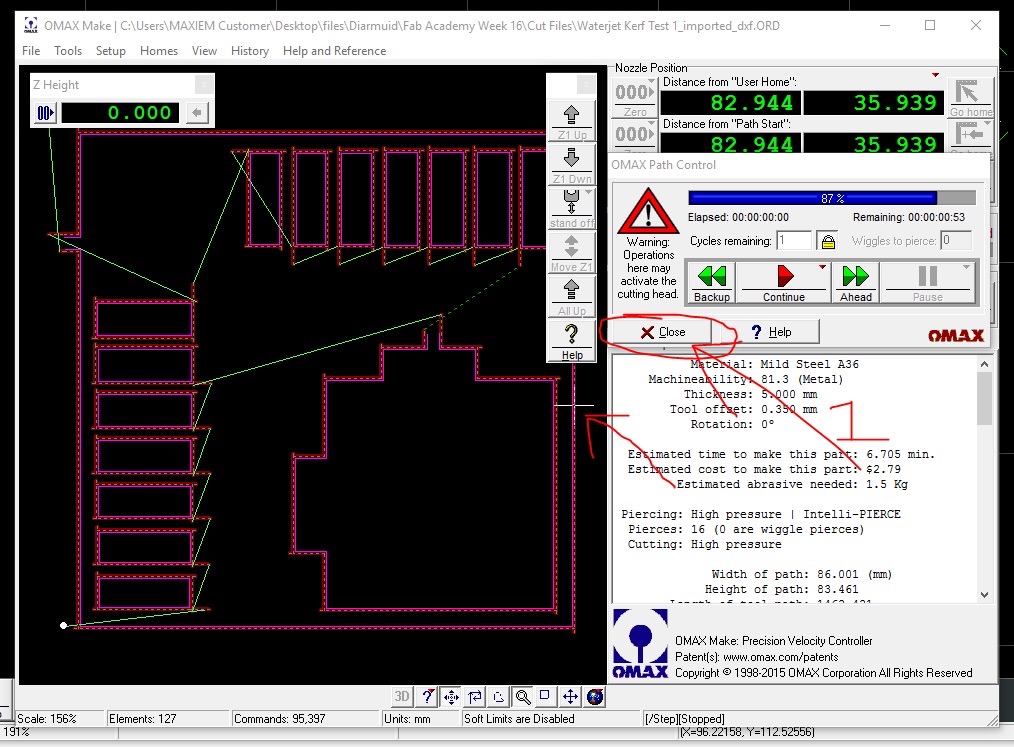Open Help in the Z-axis toolbar
Image resolution: width=1014 pixels, height=747 pixels.
(x=571, y=341)
